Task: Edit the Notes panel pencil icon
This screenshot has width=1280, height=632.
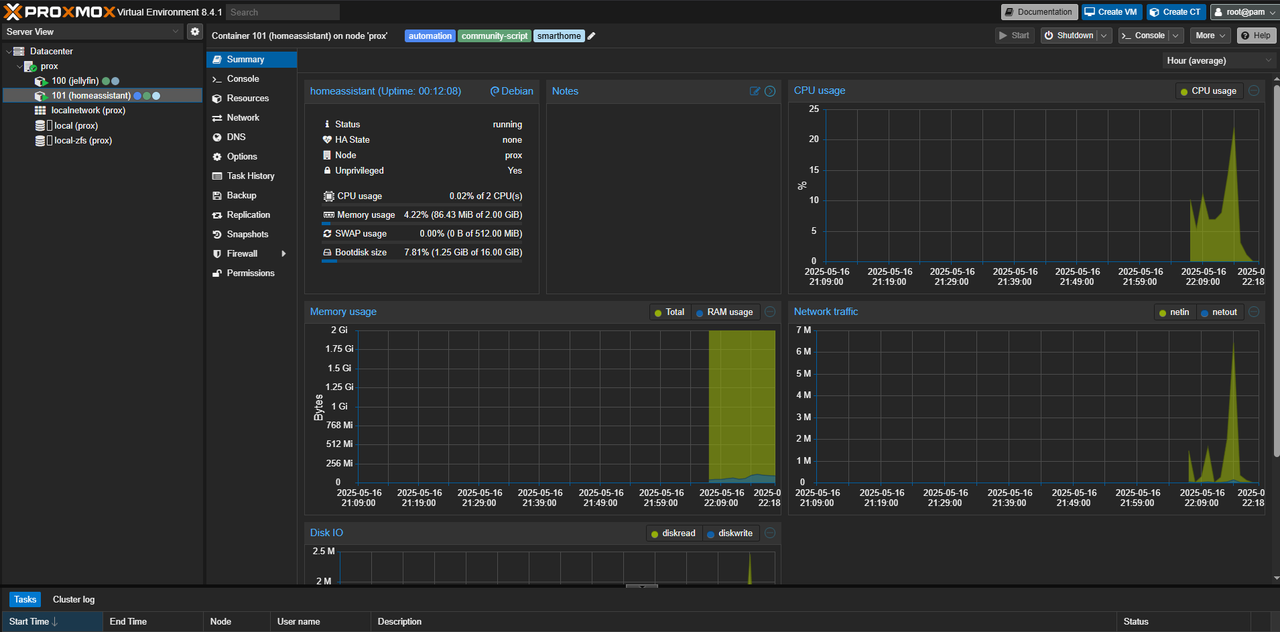Action: click(755, 91)
